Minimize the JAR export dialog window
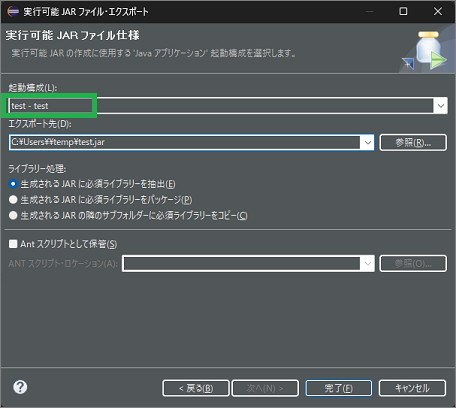The image size is (456, 408). pyautogui.click(x=369, y=11)
